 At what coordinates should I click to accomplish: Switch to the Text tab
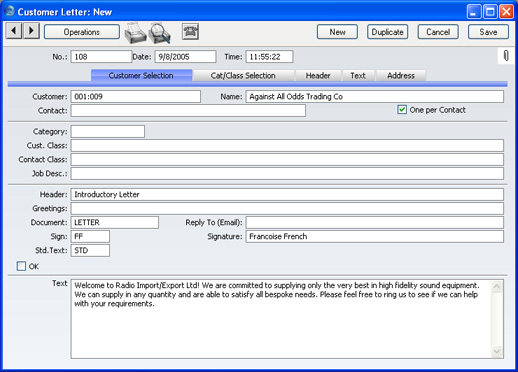(x=358, y=76)
